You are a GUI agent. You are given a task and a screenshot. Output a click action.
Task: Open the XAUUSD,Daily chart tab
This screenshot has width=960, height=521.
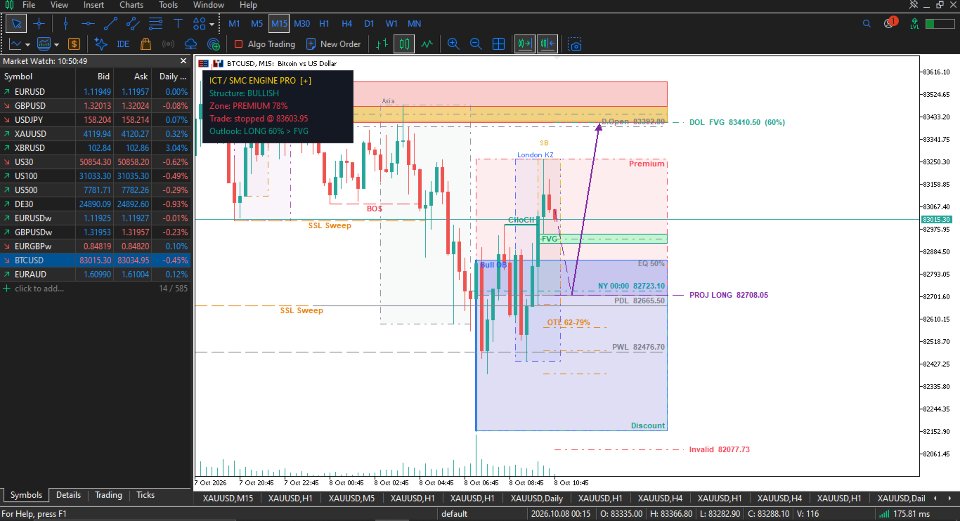[537, 498]
